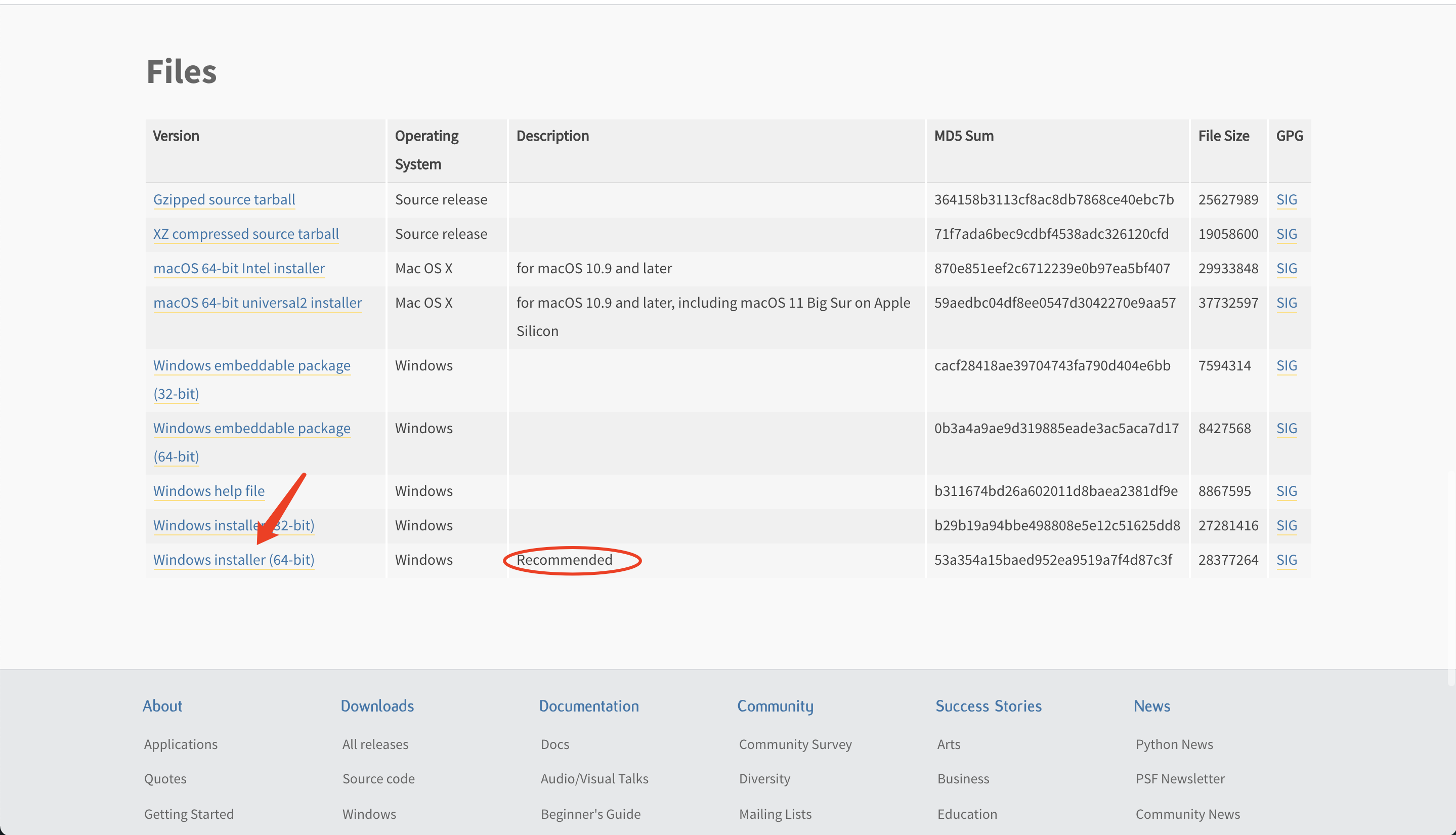Click Audio/Visual Talks footer link
1456x835 pixels.
tap(594, 779)
